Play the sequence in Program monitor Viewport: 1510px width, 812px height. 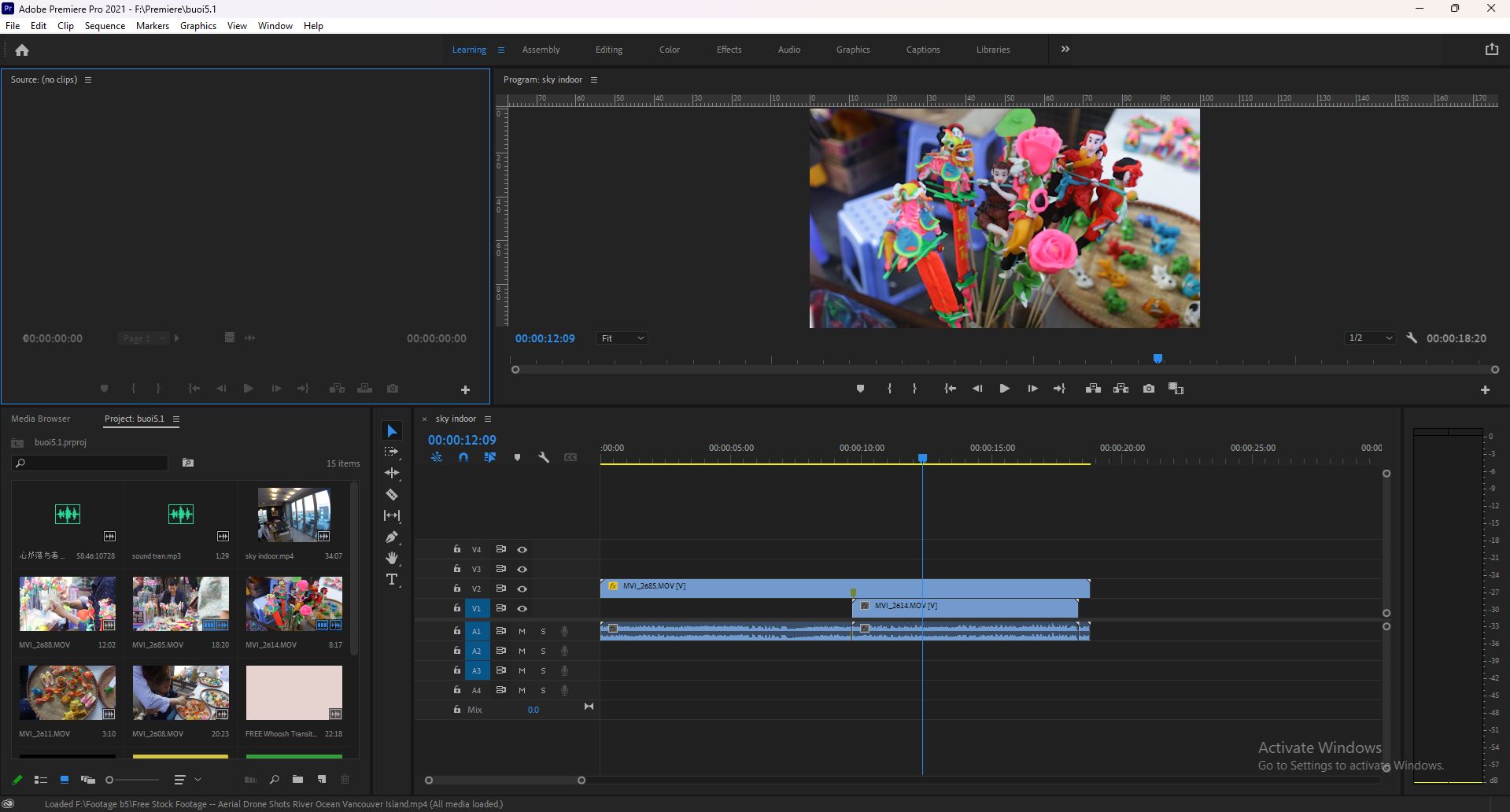(1004, 389)
